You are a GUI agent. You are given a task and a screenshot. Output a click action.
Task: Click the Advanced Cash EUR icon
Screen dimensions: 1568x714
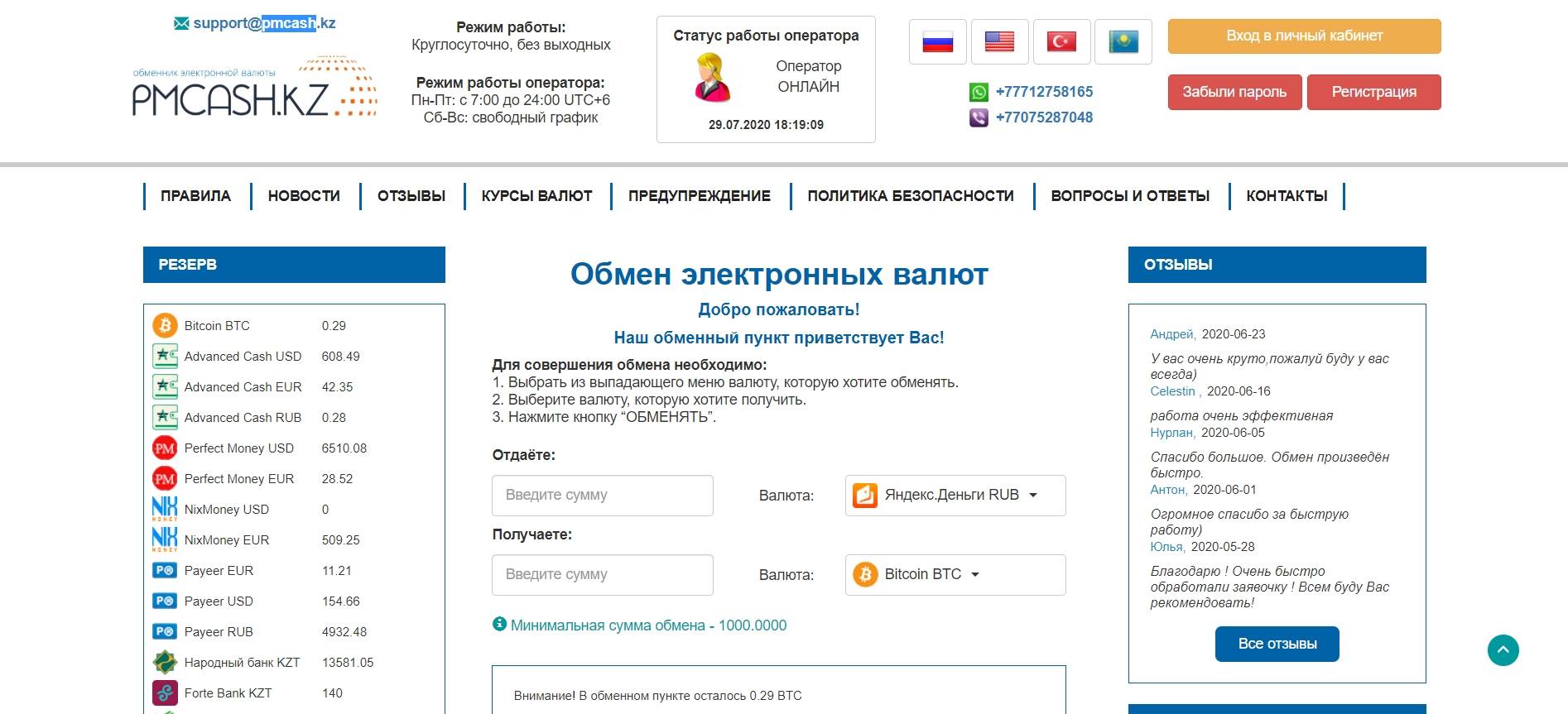(165, 386)
